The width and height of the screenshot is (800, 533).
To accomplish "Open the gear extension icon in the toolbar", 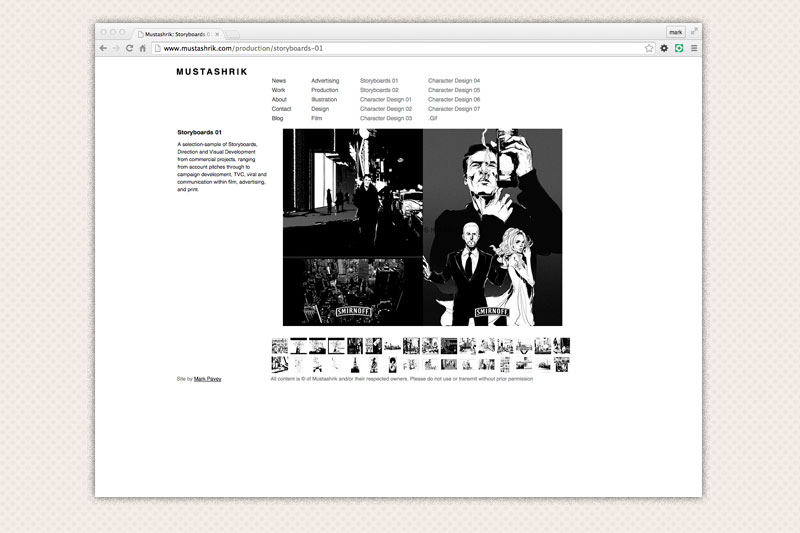I will 664,48.
